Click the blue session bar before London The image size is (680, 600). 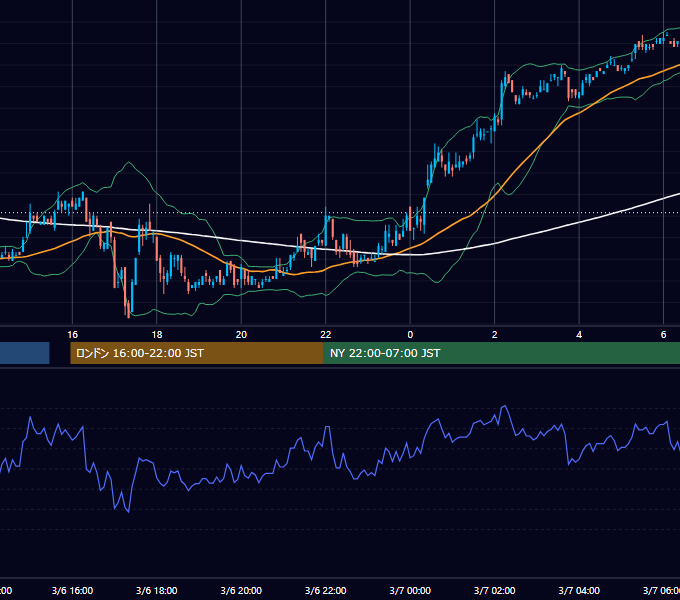[x=25, y=353]
